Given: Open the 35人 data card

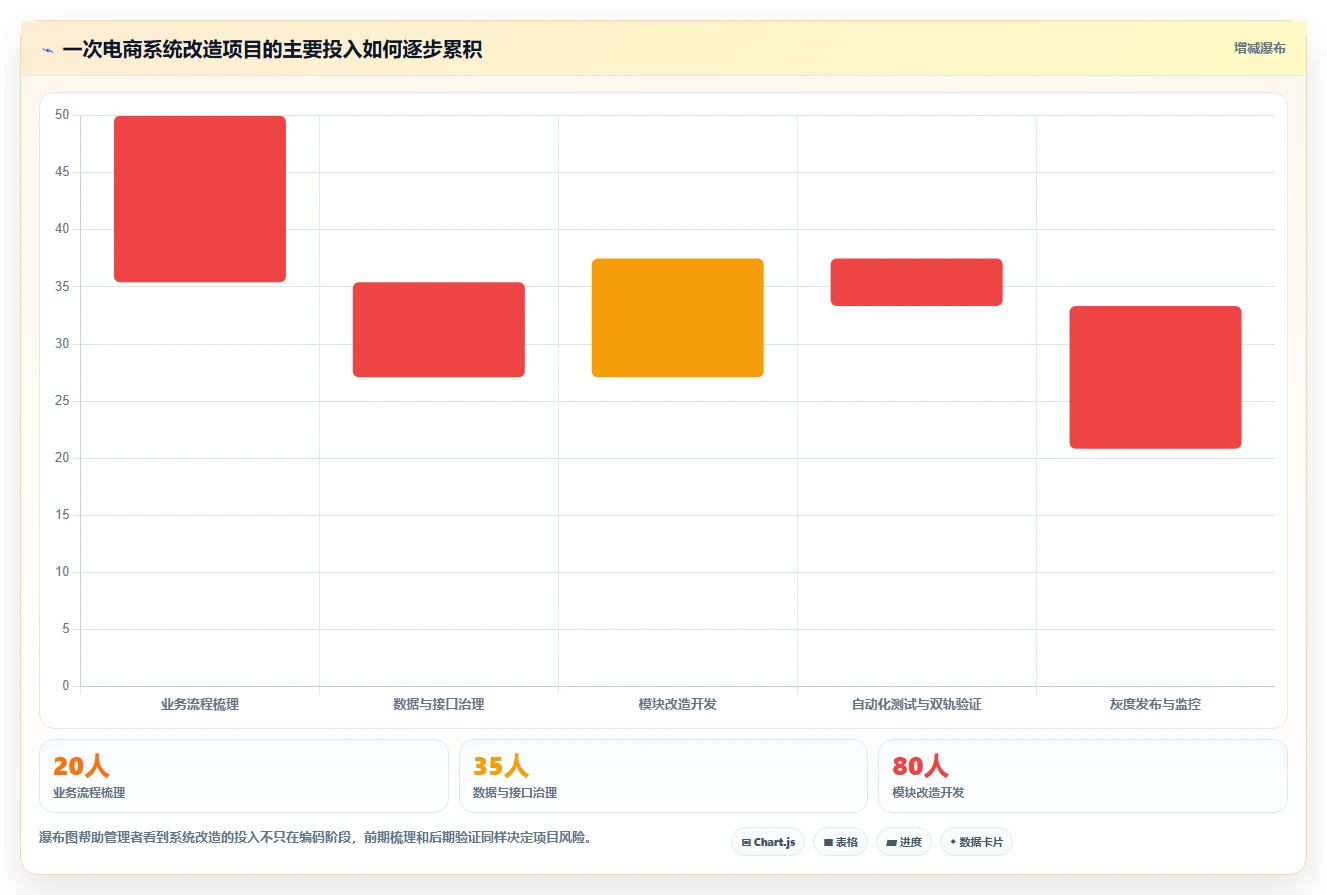Looking at the screenshot, I should click(663, 776).
